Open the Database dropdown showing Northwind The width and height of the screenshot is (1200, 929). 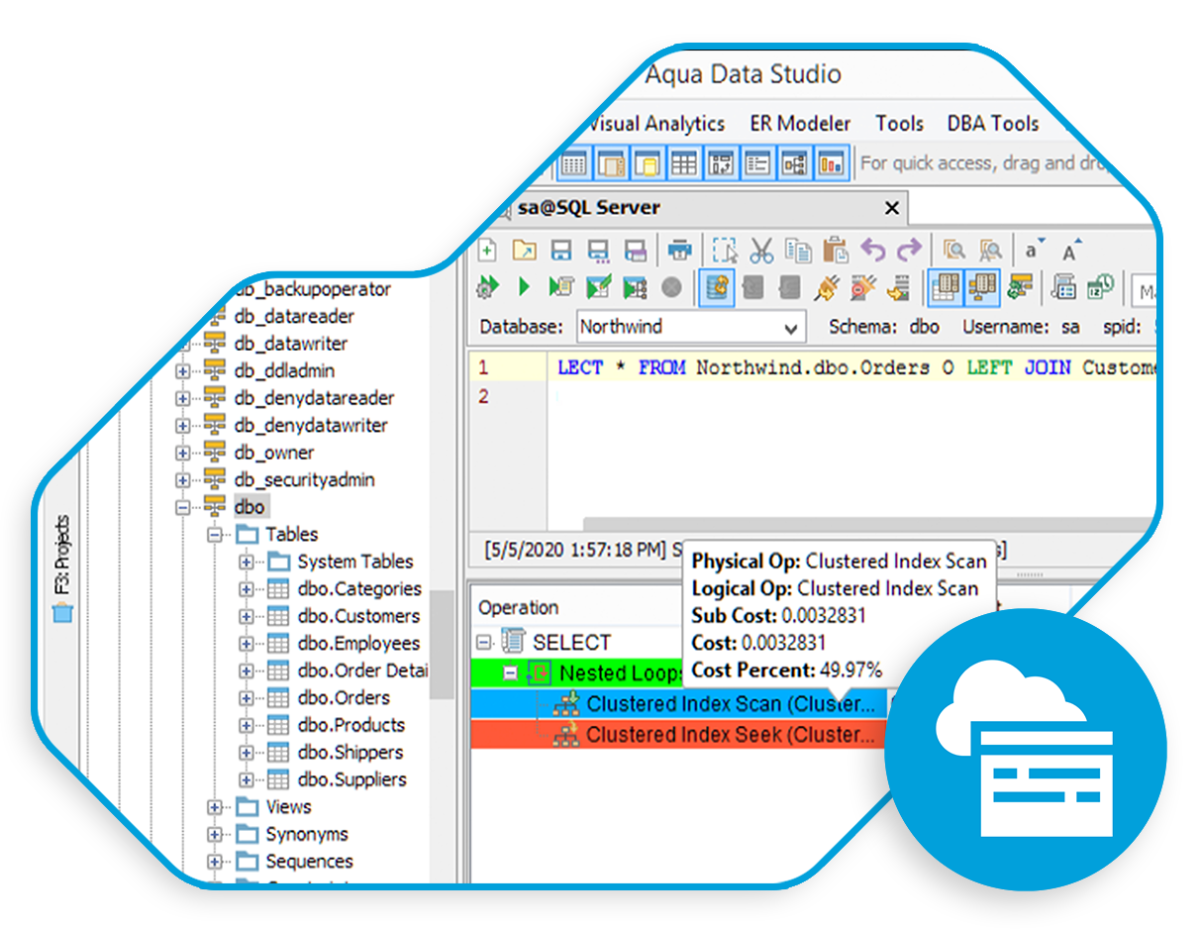coord(690,327)
